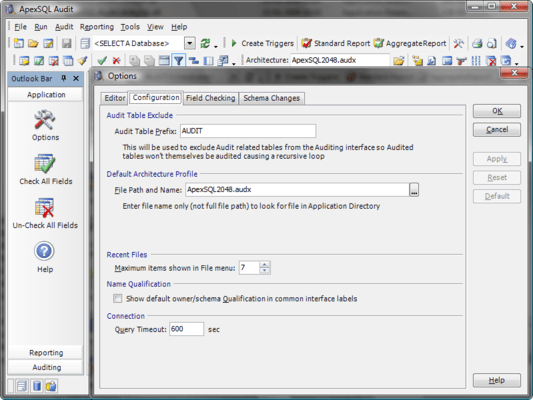Click the open architecture file folder icon

(398, 60)
